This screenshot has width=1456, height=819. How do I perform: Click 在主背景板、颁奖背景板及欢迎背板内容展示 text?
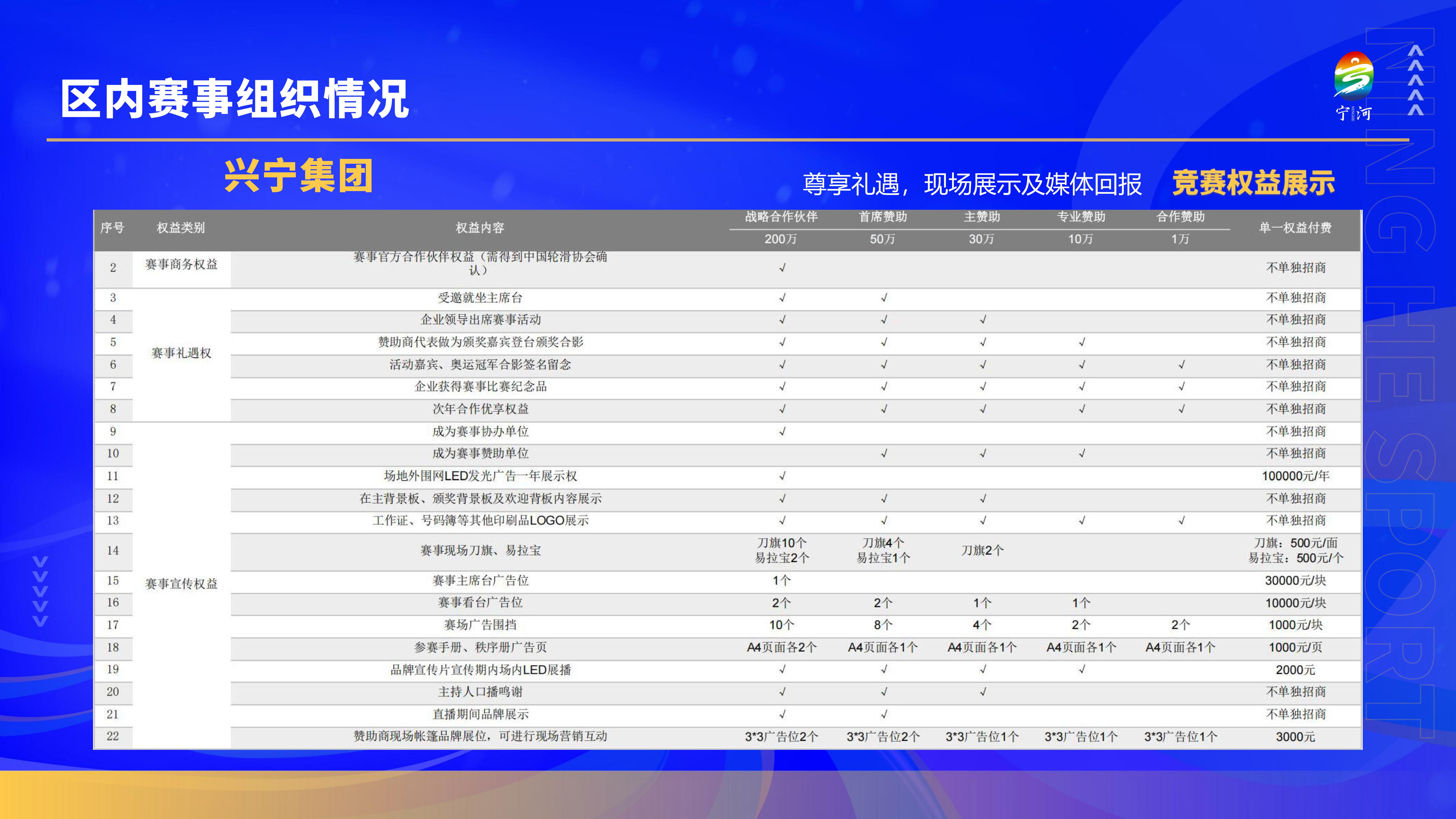[x=480, y=498]
